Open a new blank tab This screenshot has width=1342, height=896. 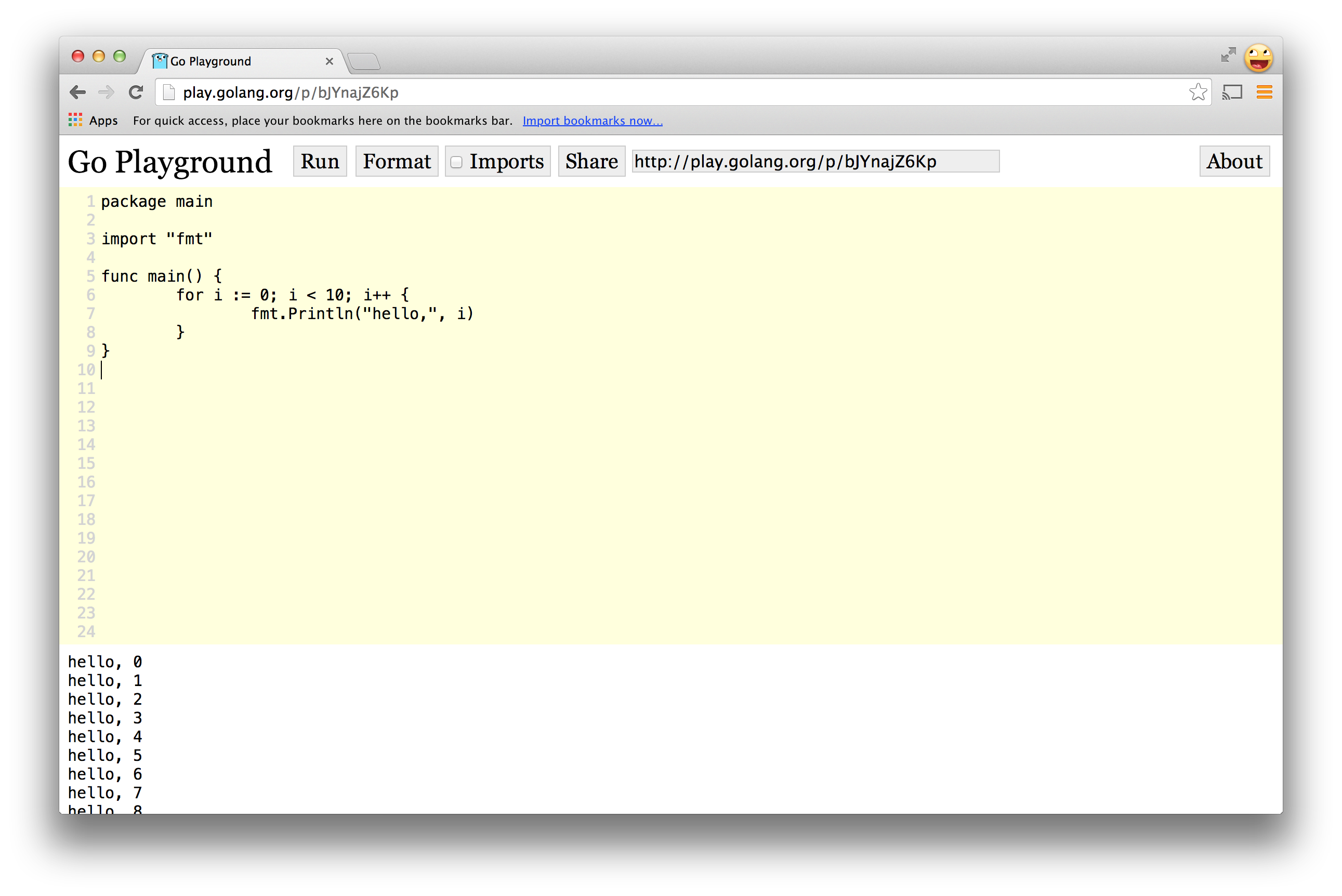click(364, 61)
